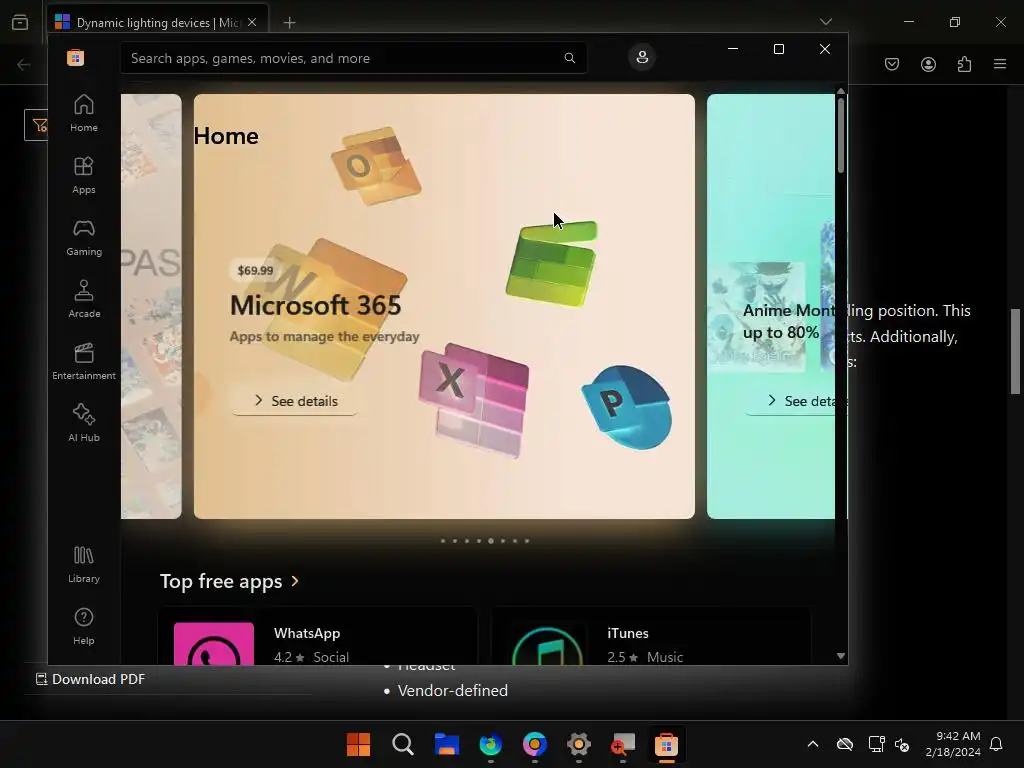Open the Pocket save icon in browser
The image size is (1024, 768).
[x=892, y=64]
